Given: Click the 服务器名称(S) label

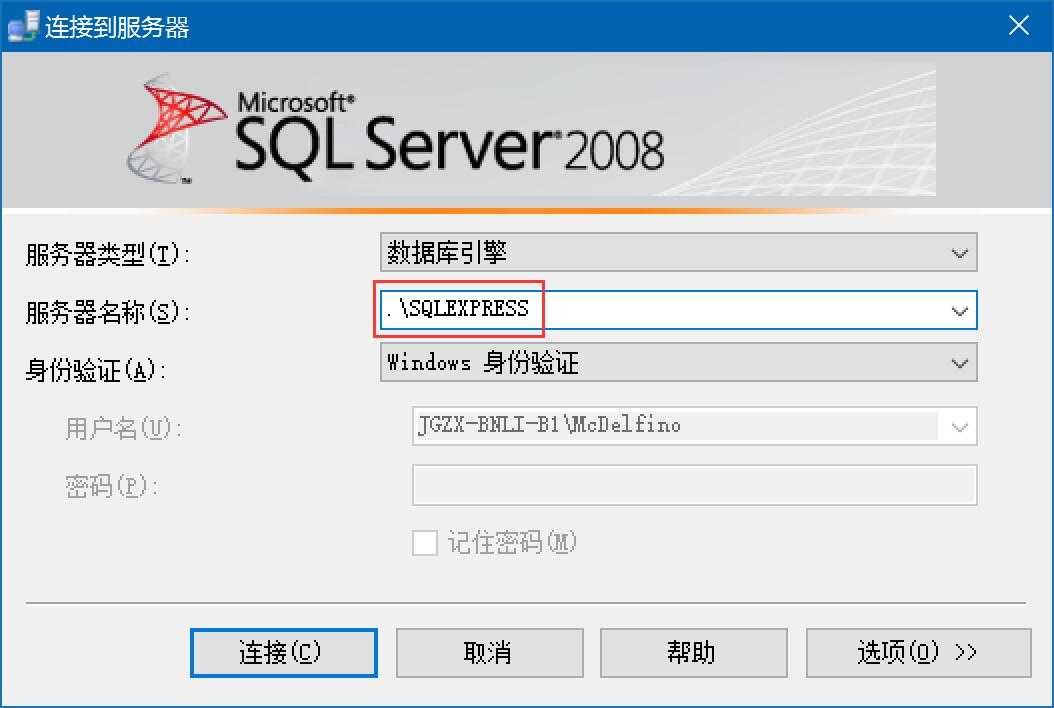Looking at the screenshot, I should point(108,312).
